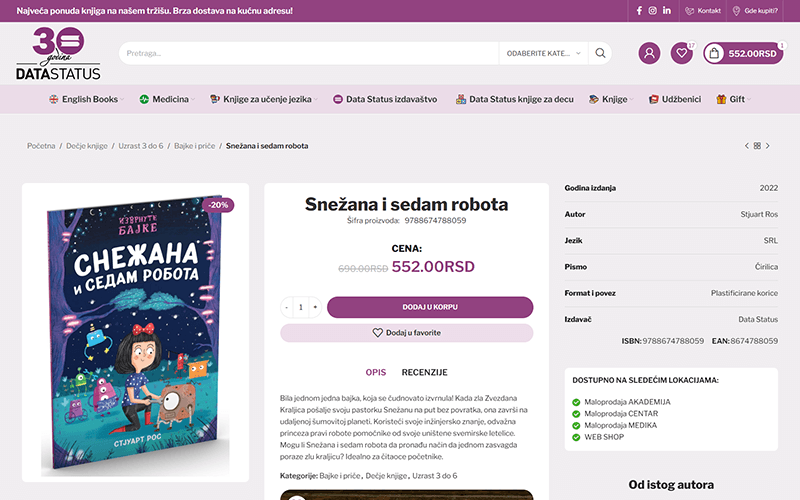Open the Instagram social link
This screenshot has width=800, height=500.
[x=653, y=11]
